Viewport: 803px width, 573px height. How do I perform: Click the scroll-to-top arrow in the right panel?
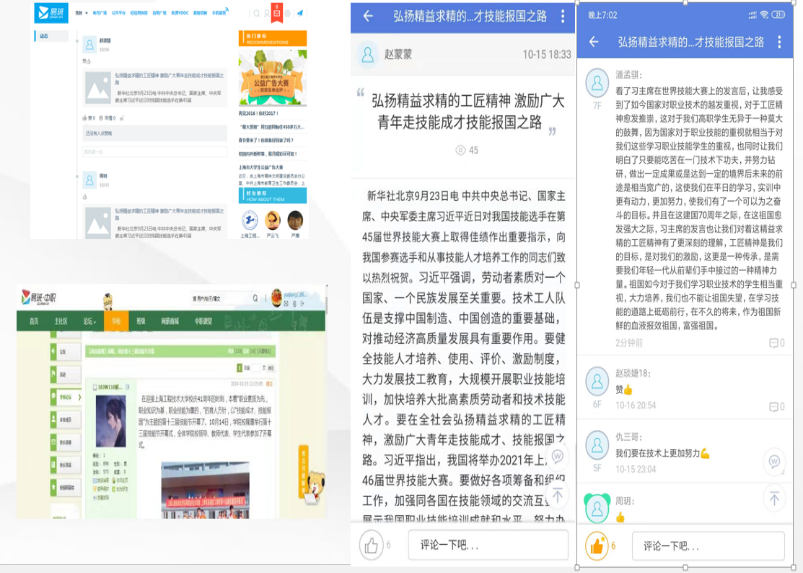[773, 497]
